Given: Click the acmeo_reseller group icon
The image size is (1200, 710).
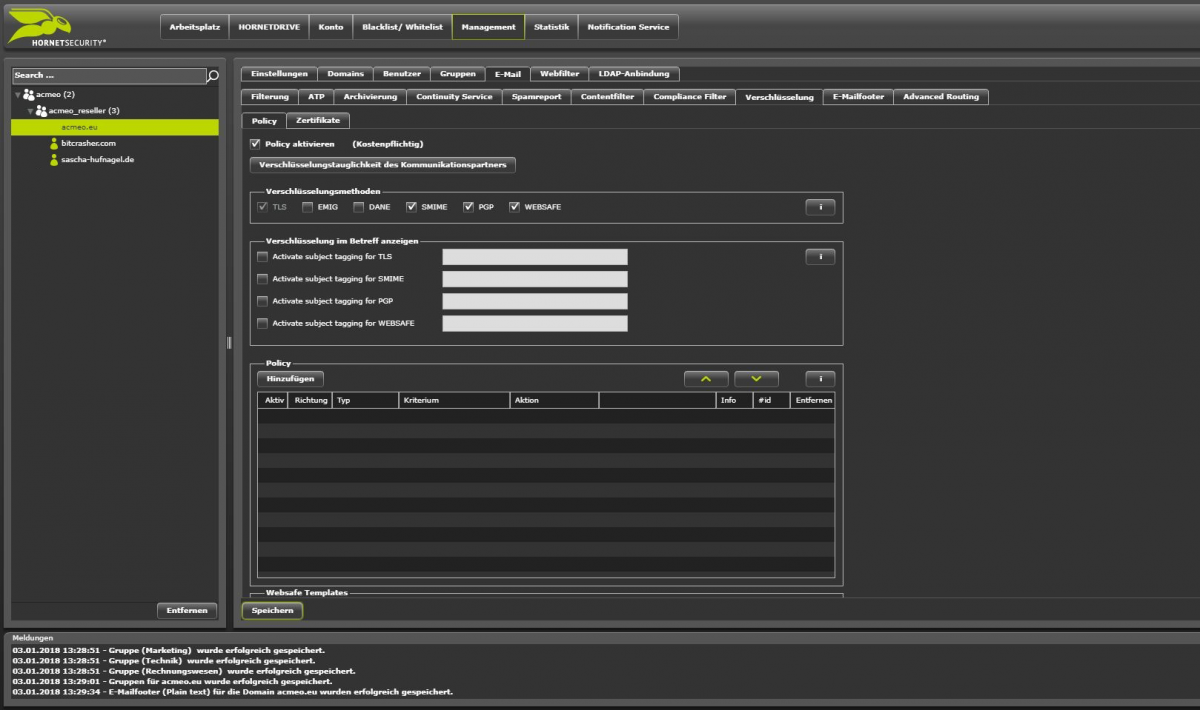Looking at the screenshot, I should point(42,111).
